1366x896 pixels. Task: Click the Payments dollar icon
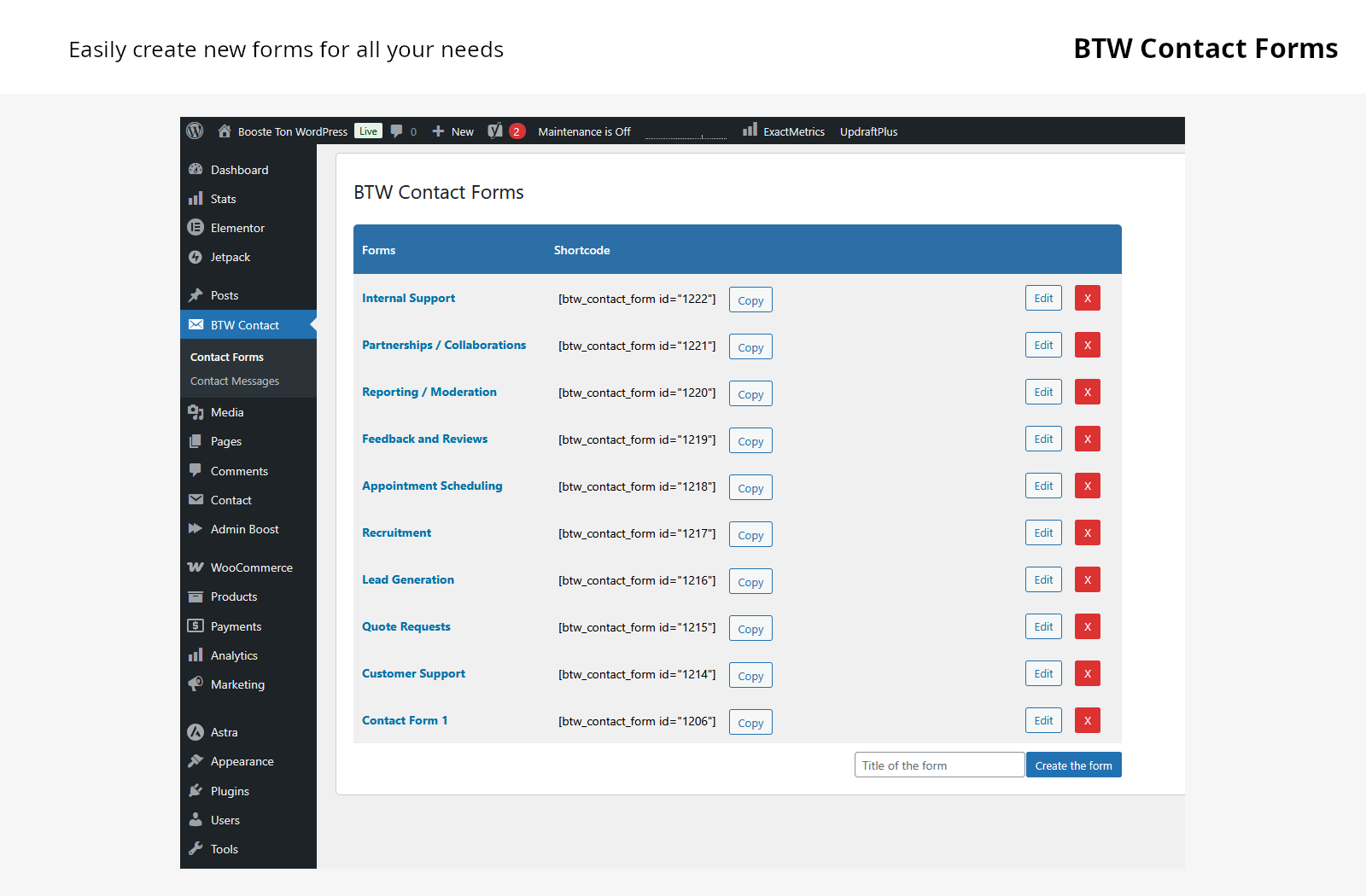click(x=196, y=625)
